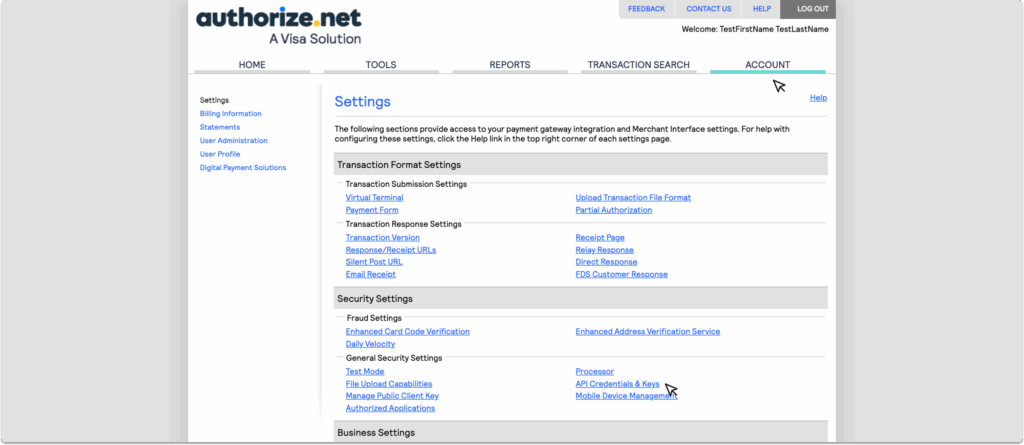Click the Help link beside Settings heading
Viewport: 1024px width, 445px height.
(x=818, y=98)
